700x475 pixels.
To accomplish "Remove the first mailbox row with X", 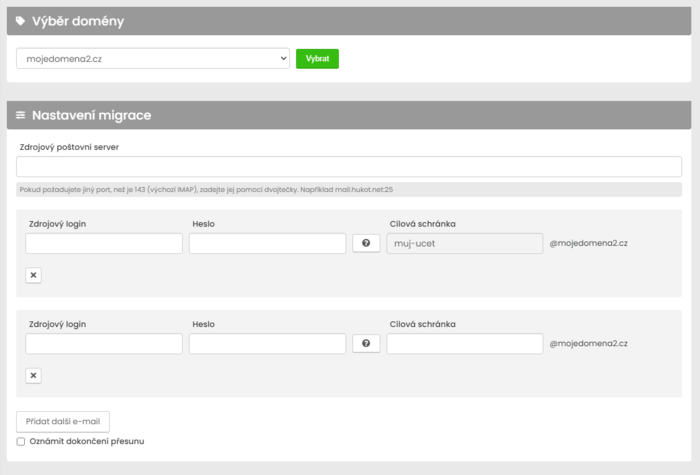I will coord(33,275).
